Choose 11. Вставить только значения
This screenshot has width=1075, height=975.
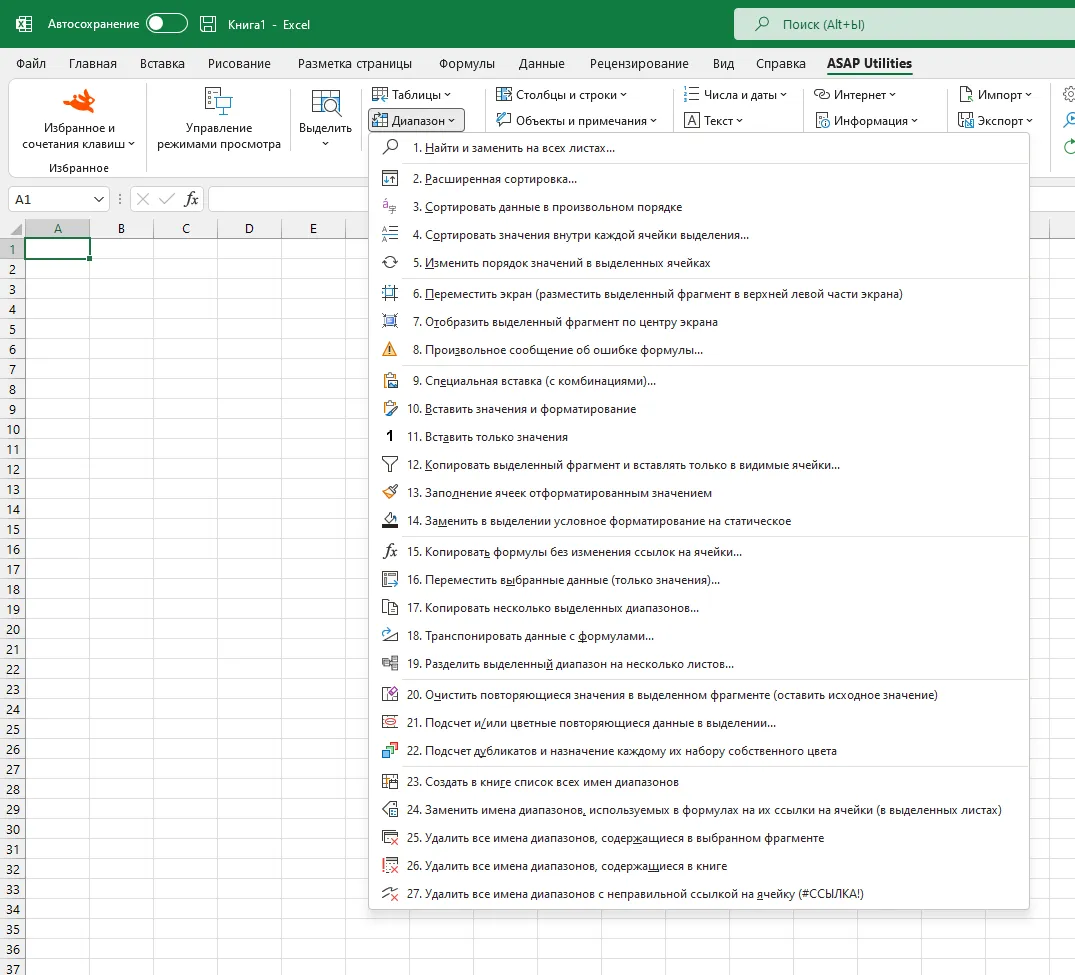click(x=699, y=437)
